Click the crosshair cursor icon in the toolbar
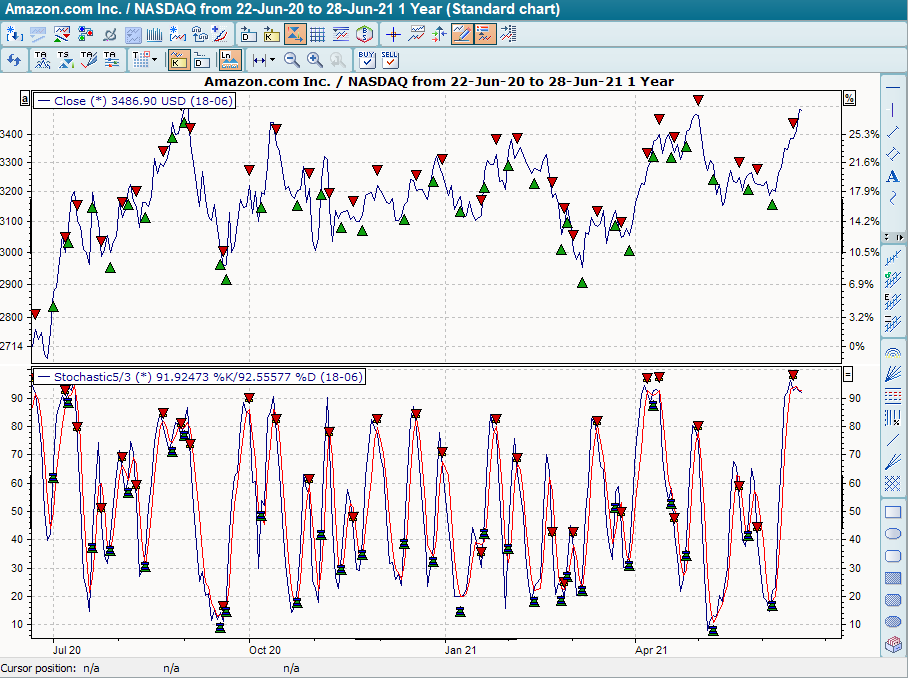 click(x=394, y=34)
